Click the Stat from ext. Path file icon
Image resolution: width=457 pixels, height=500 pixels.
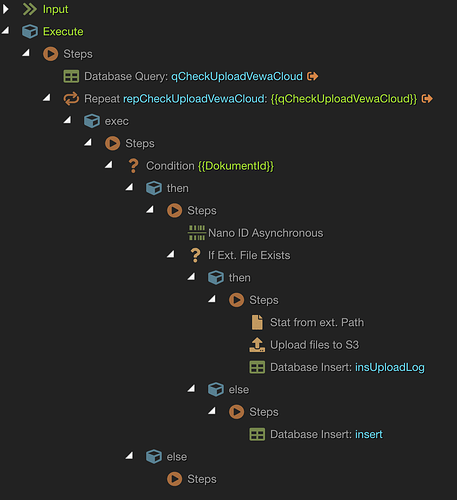point(257,322)
